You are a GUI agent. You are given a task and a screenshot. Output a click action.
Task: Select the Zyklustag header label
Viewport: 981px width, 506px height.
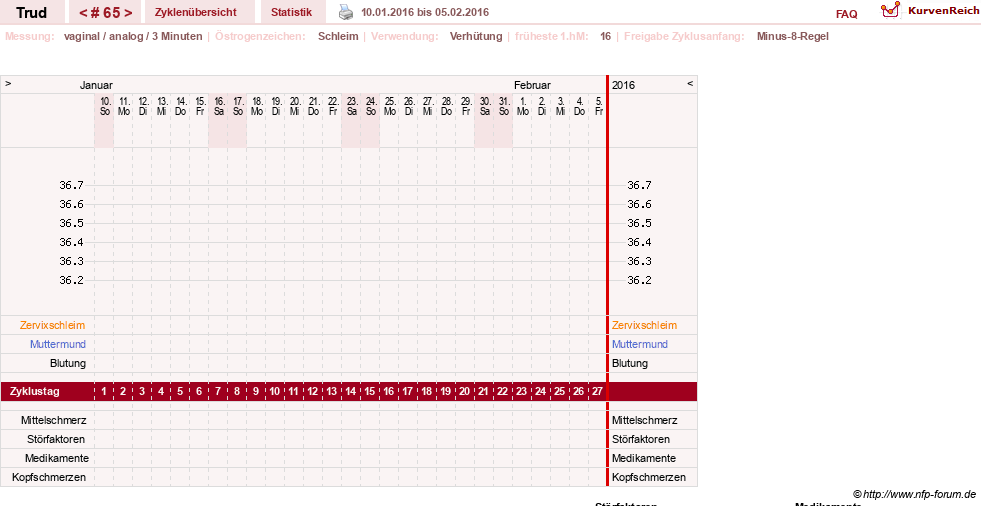pos(35,392)
